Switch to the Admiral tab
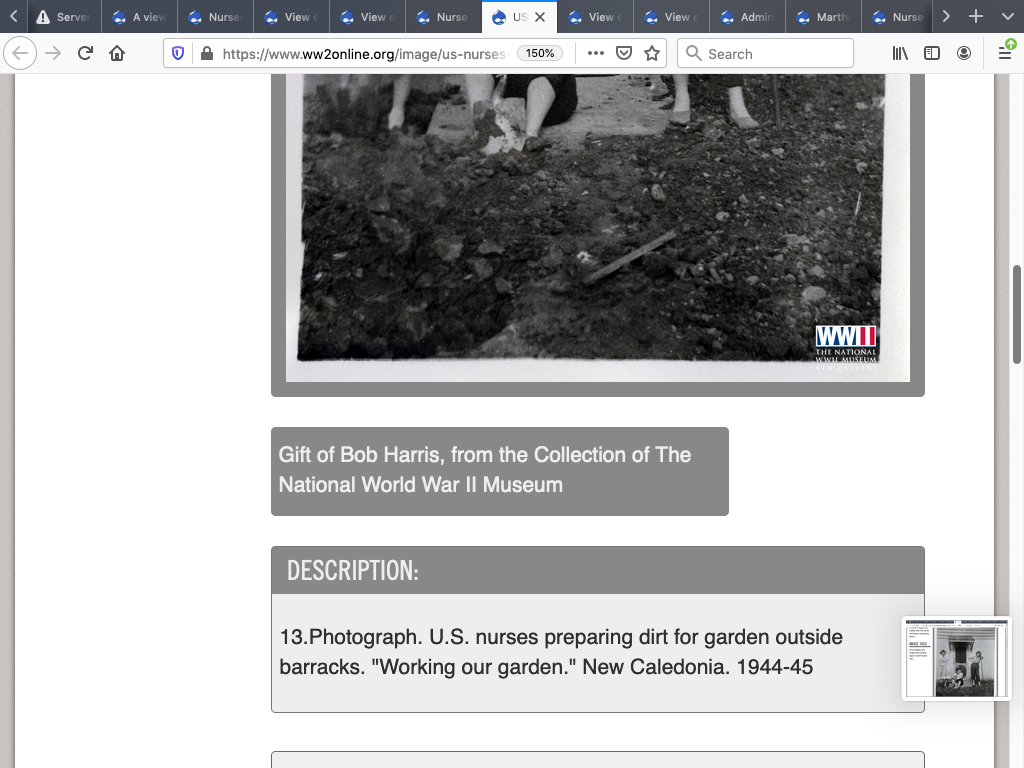 [x=748, y=17]
